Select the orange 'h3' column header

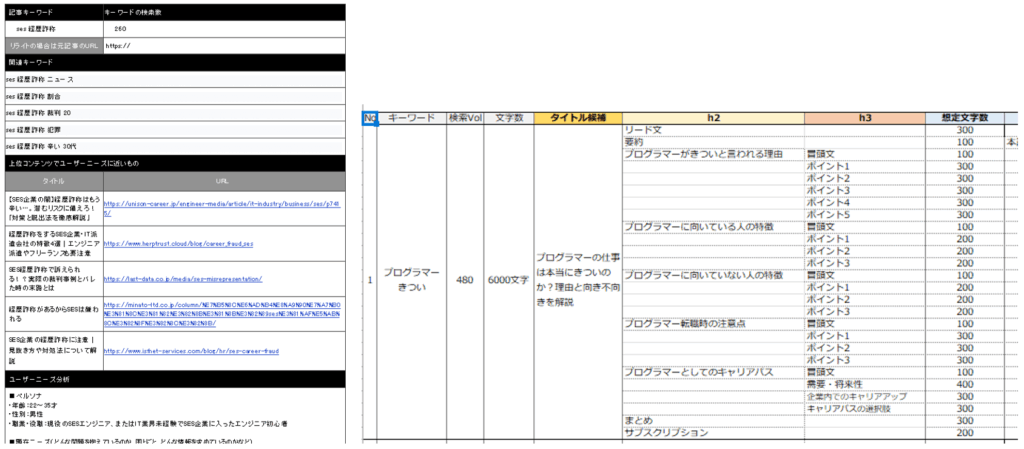coord(865,118)
